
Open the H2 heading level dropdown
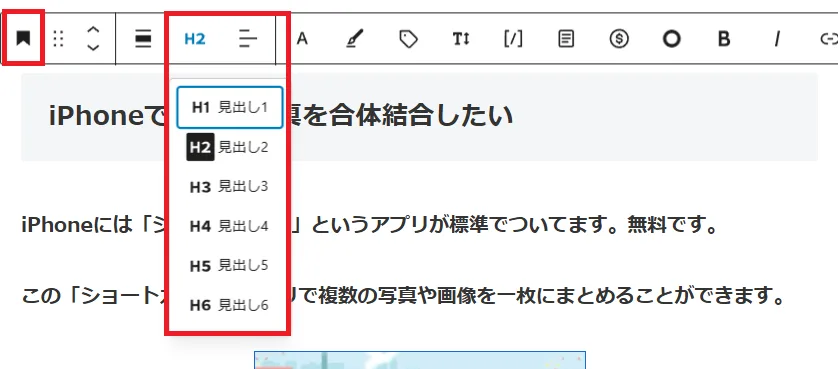tap(195, 39)
